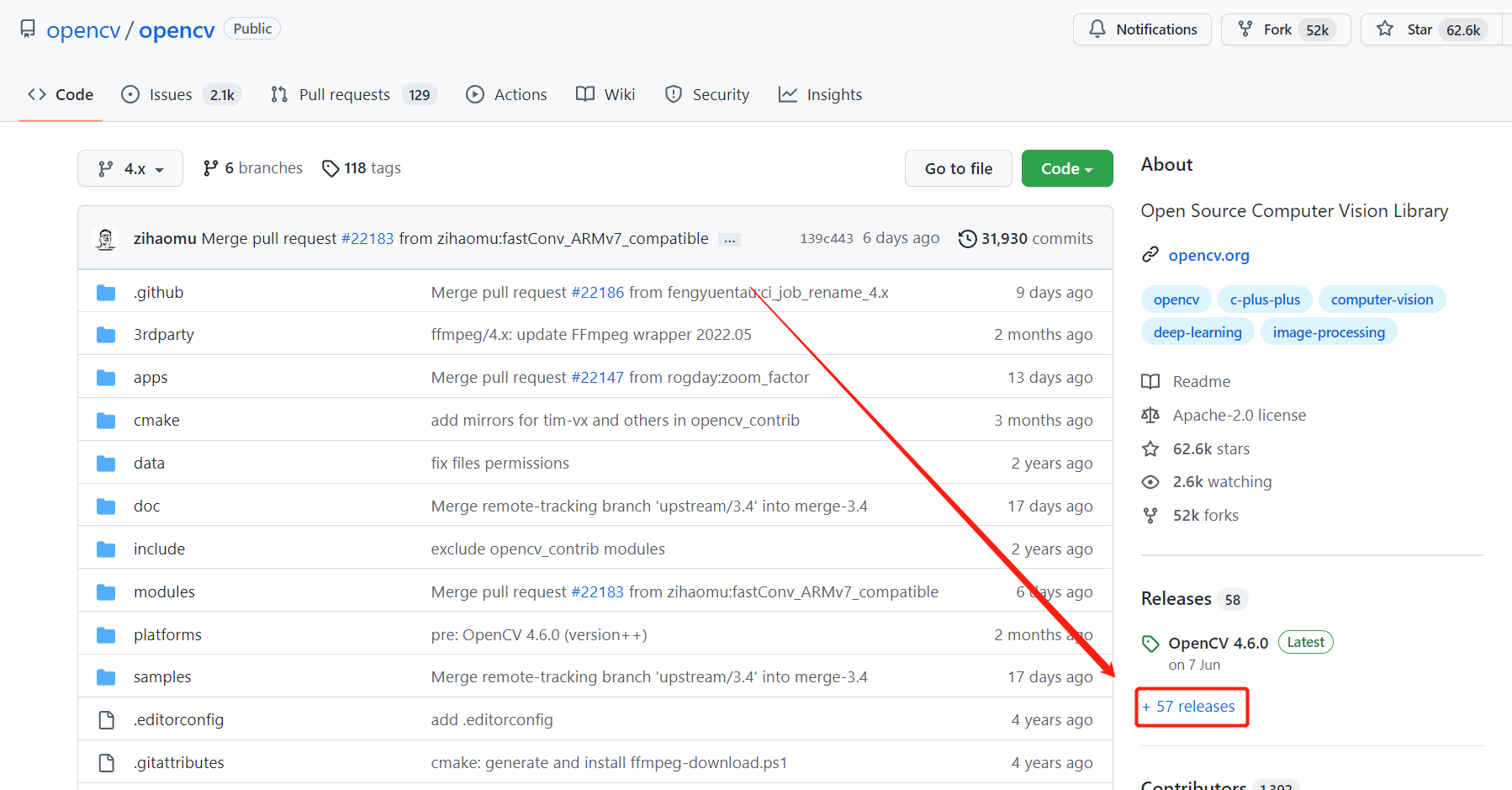This screenshot has width=1512, height=790.
Task: Open the green Code dropdown button
Action: pos(1067,168)
